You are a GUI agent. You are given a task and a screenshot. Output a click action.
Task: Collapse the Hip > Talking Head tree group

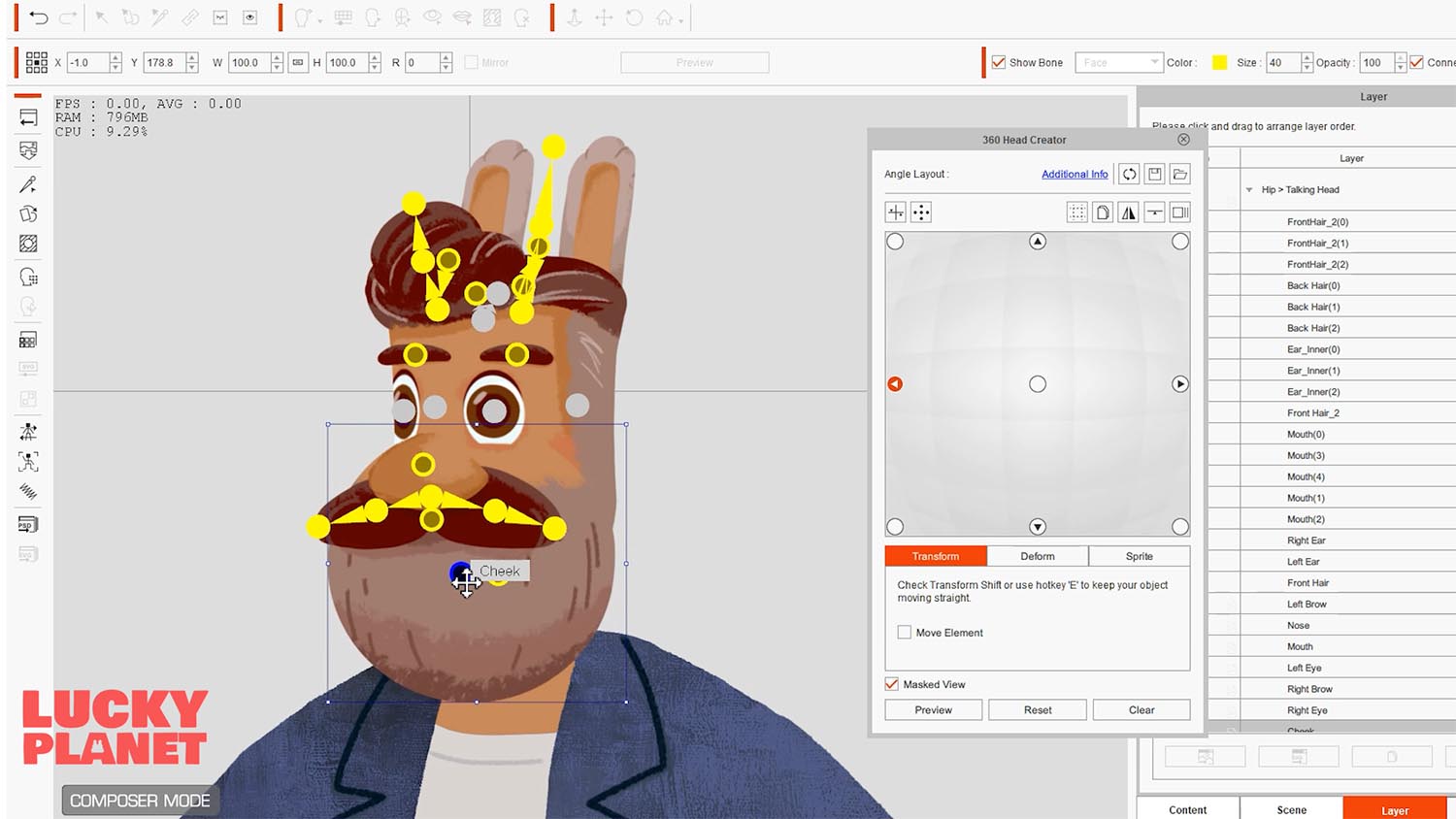[x=1249, y=190]
